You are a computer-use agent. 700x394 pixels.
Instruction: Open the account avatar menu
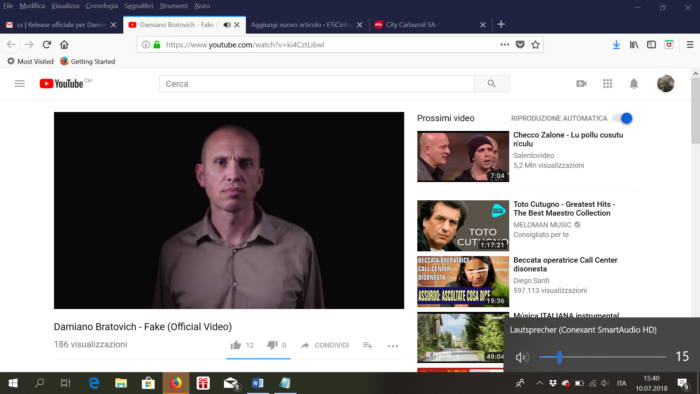tap(666, 83)
